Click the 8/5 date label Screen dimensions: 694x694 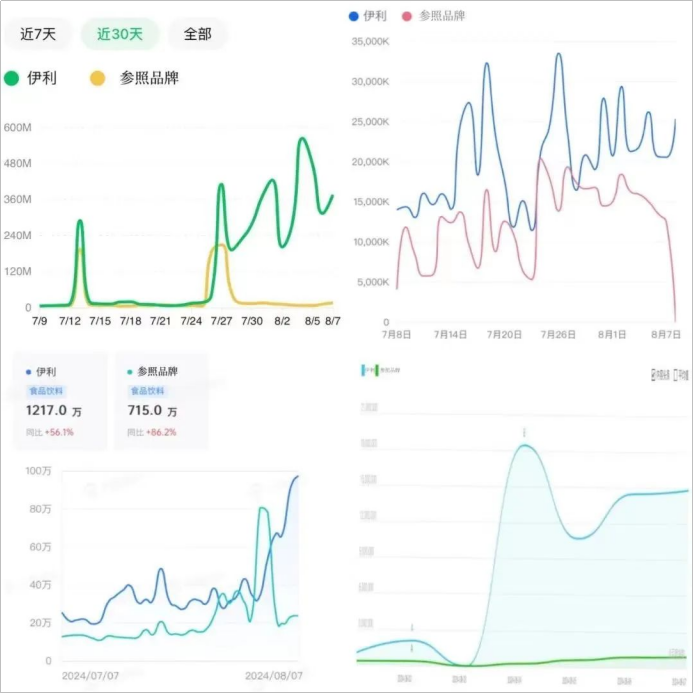[312, 321]
